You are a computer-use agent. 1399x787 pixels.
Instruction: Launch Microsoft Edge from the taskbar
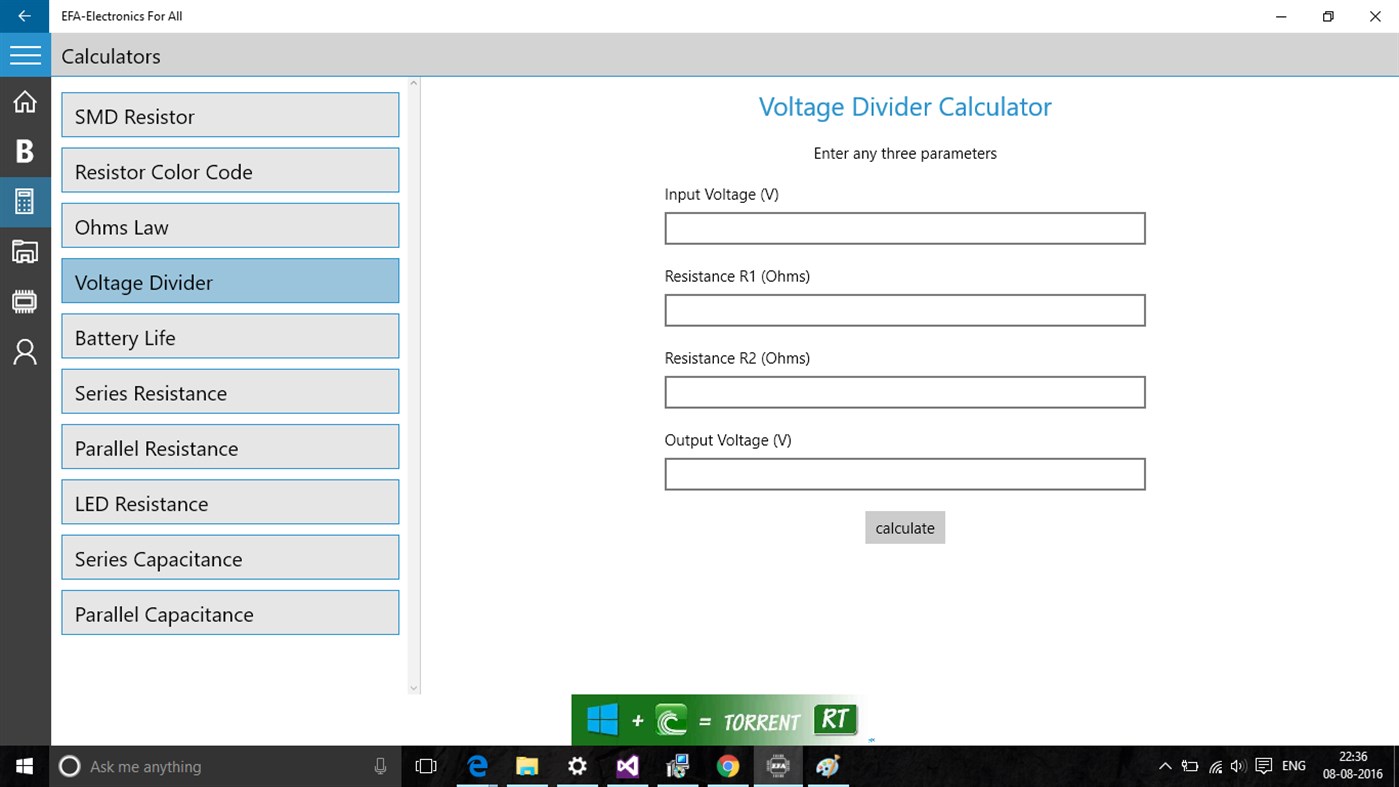coord(477,766)
